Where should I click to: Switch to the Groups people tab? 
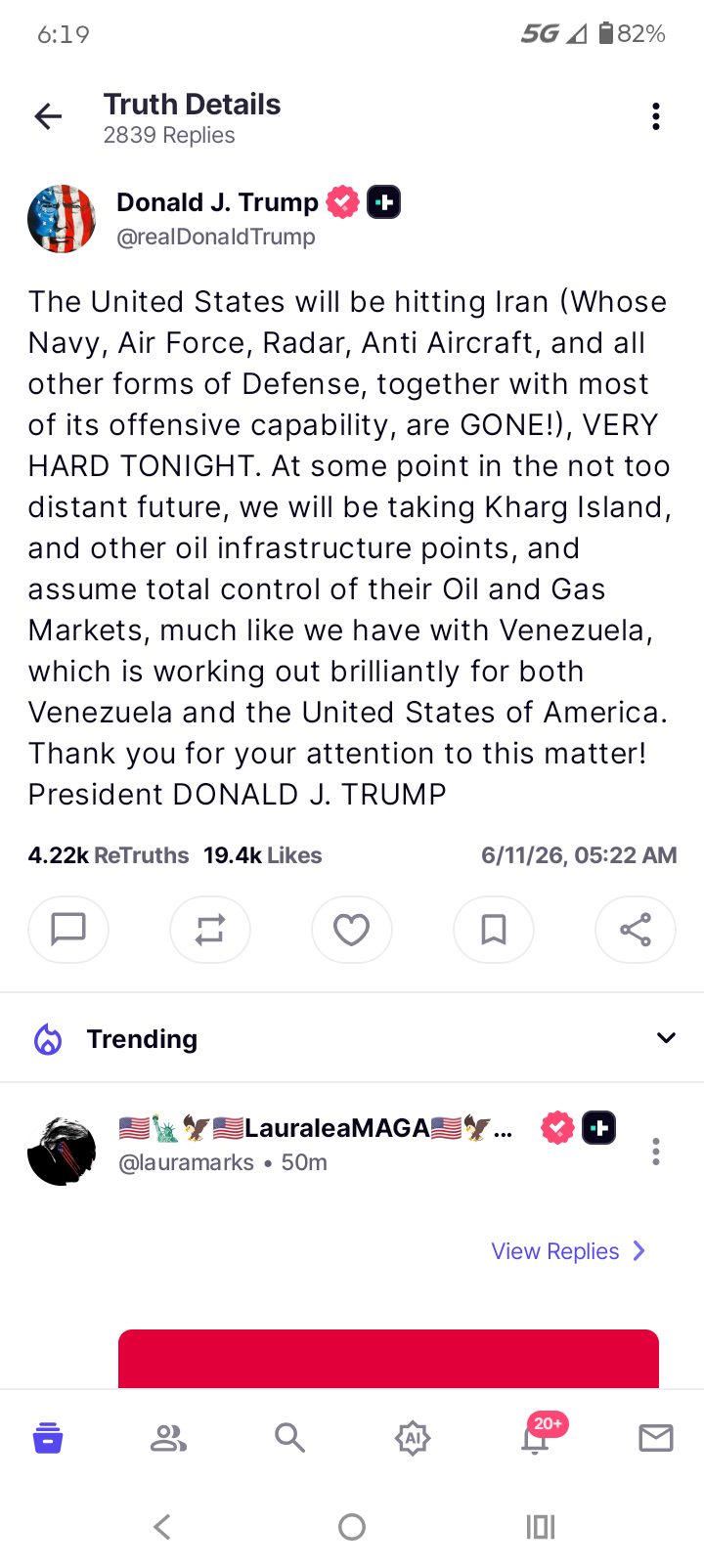pyautogui.click(x=168, y=1438)
